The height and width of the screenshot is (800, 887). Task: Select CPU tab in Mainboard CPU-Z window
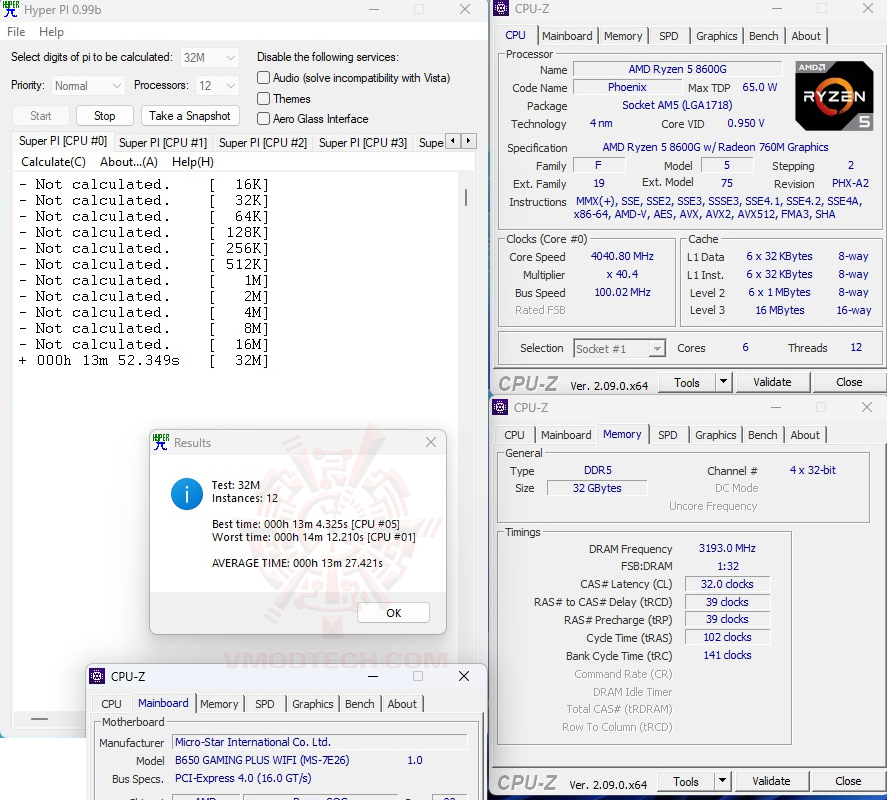(111, 704)
